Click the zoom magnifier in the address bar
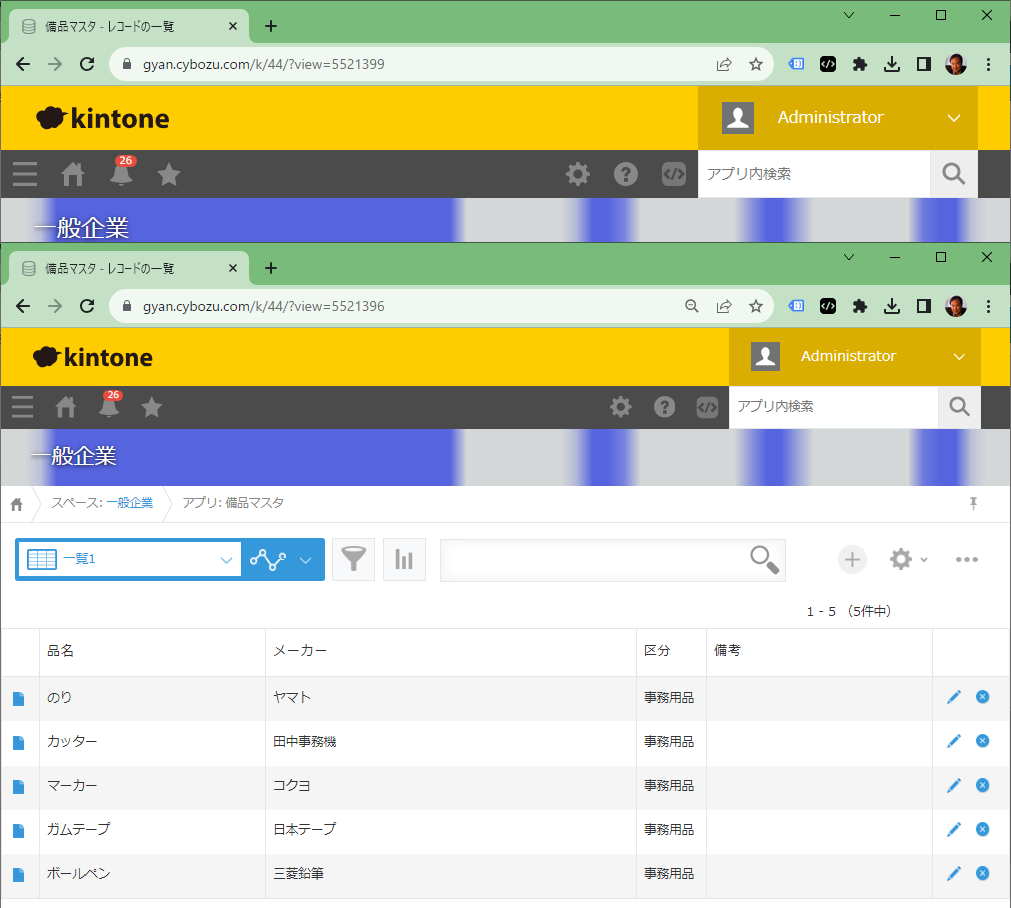 (x=691, y=306)
